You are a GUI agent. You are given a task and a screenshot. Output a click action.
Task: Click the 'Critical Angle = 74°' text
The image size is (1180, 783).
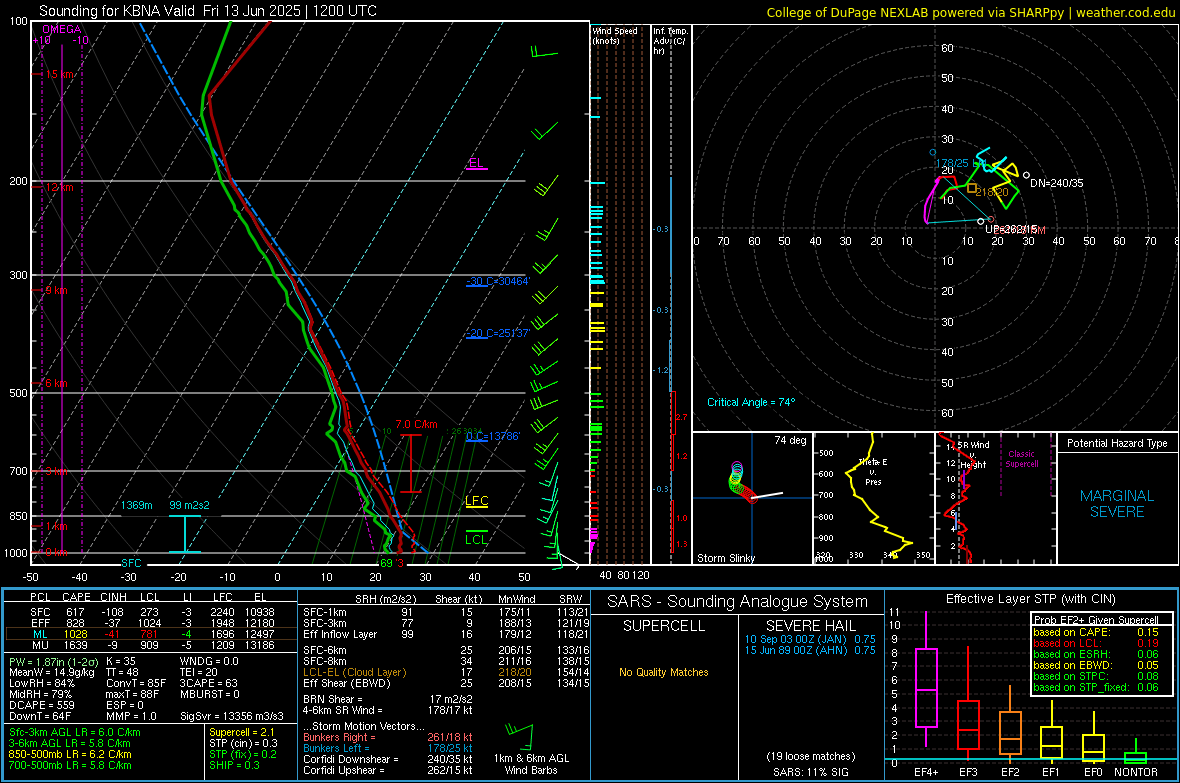[750, 403]
